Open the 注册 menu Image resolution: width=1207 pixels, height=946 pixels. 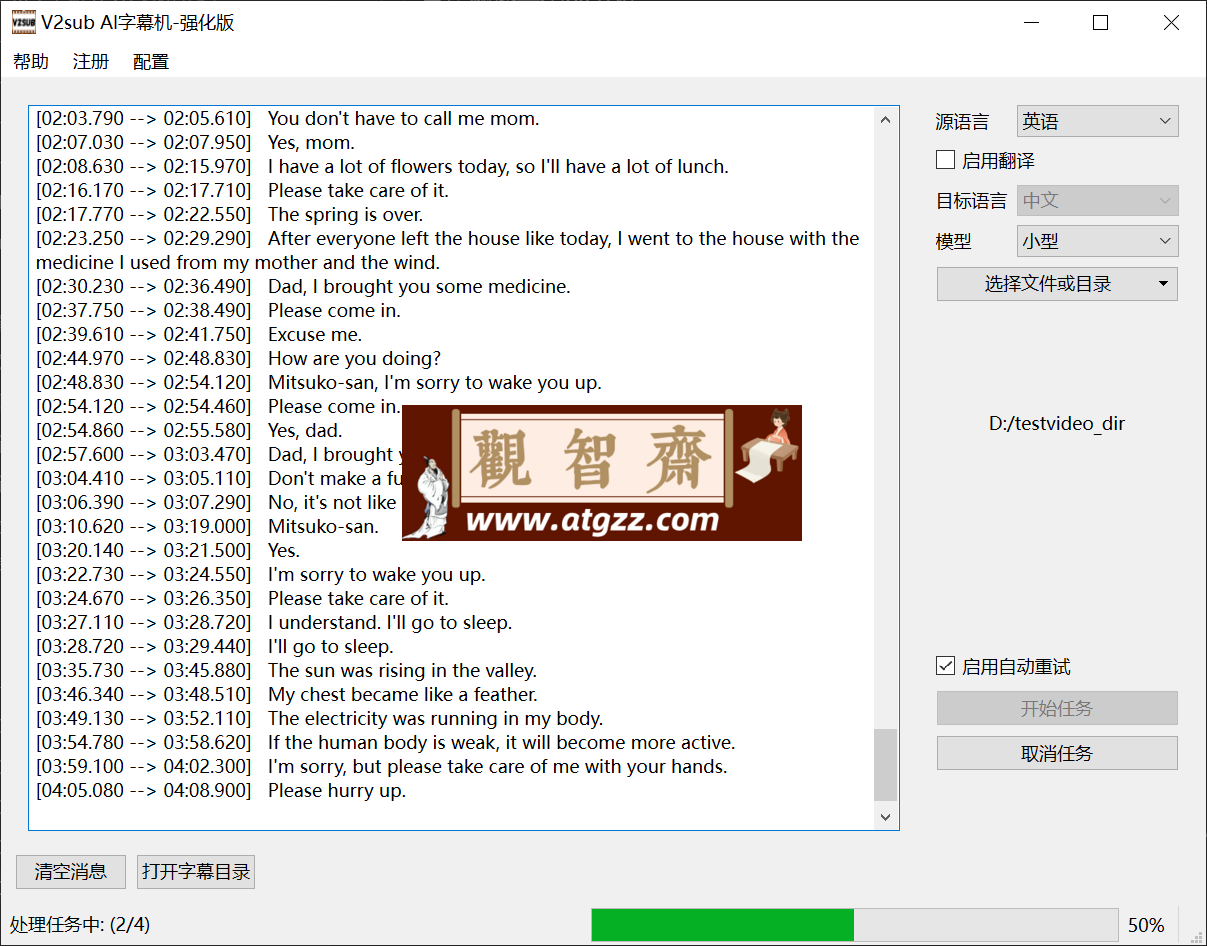click(91, 62)
